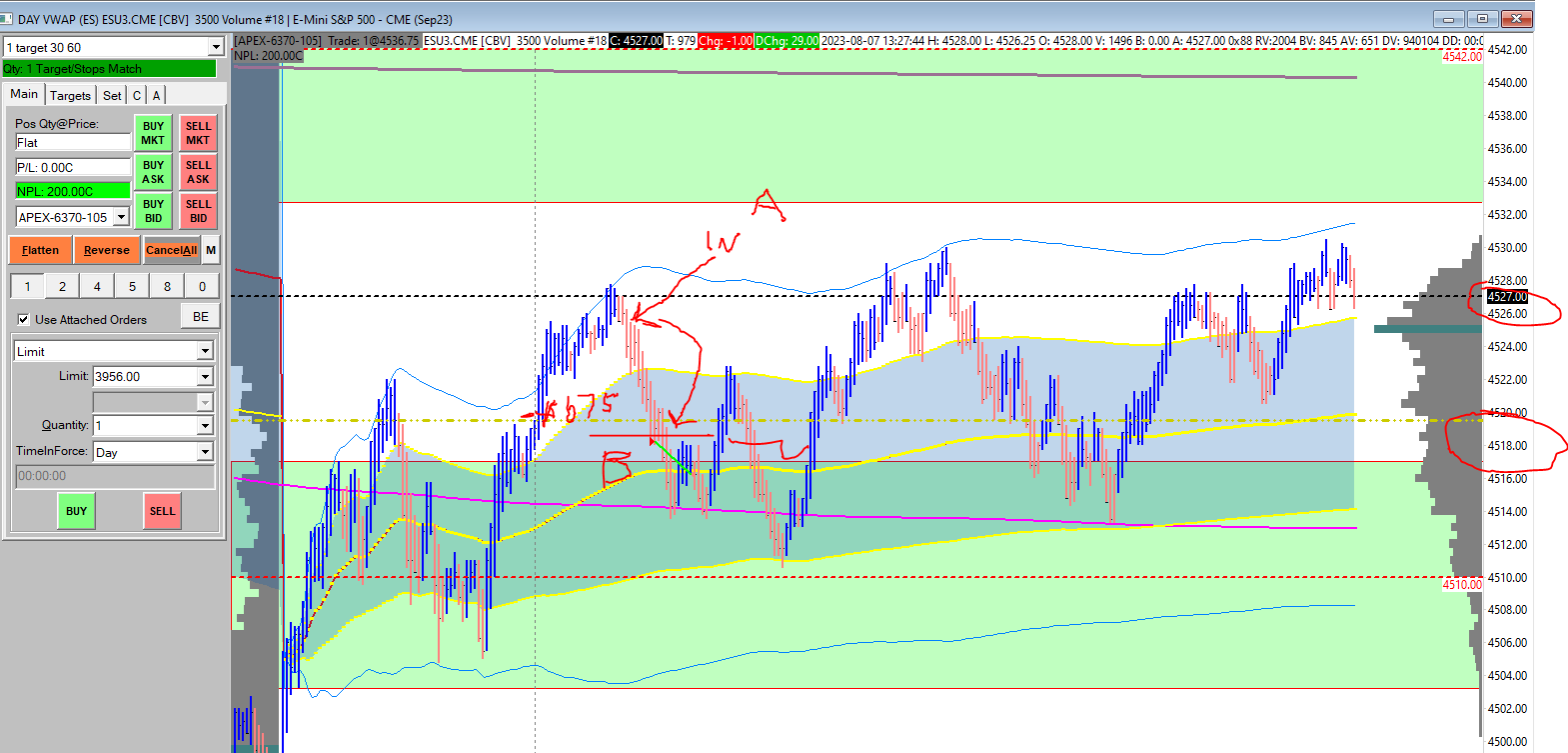Open the A tab

(x=156, y=95)
